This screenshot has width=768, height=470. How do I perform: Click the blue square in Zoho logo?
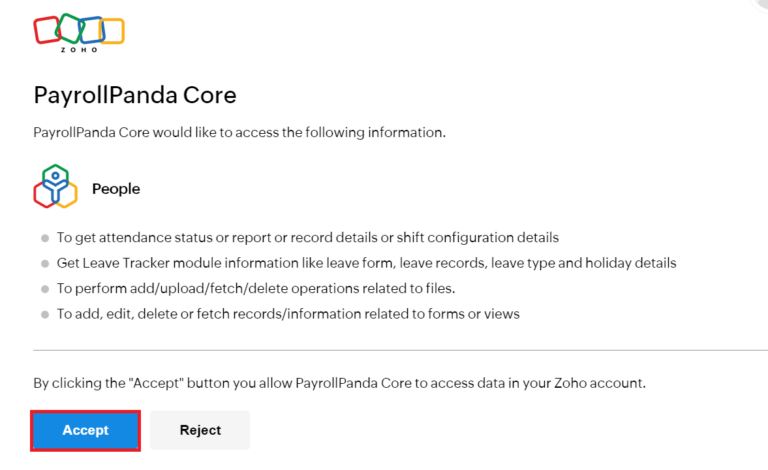click(91, 30)
